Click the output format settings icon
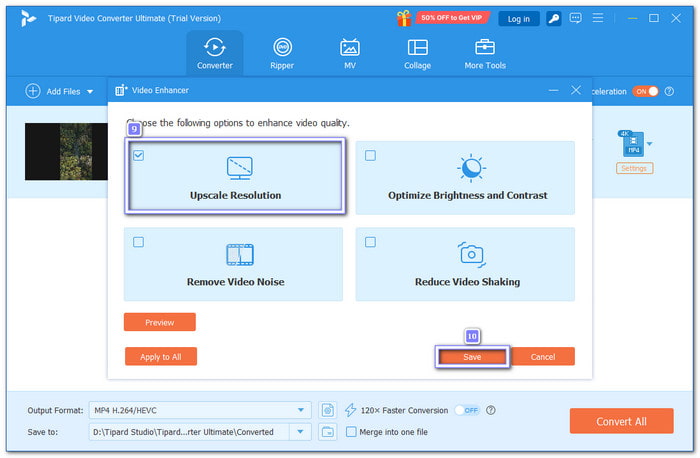 pos(328,410)
